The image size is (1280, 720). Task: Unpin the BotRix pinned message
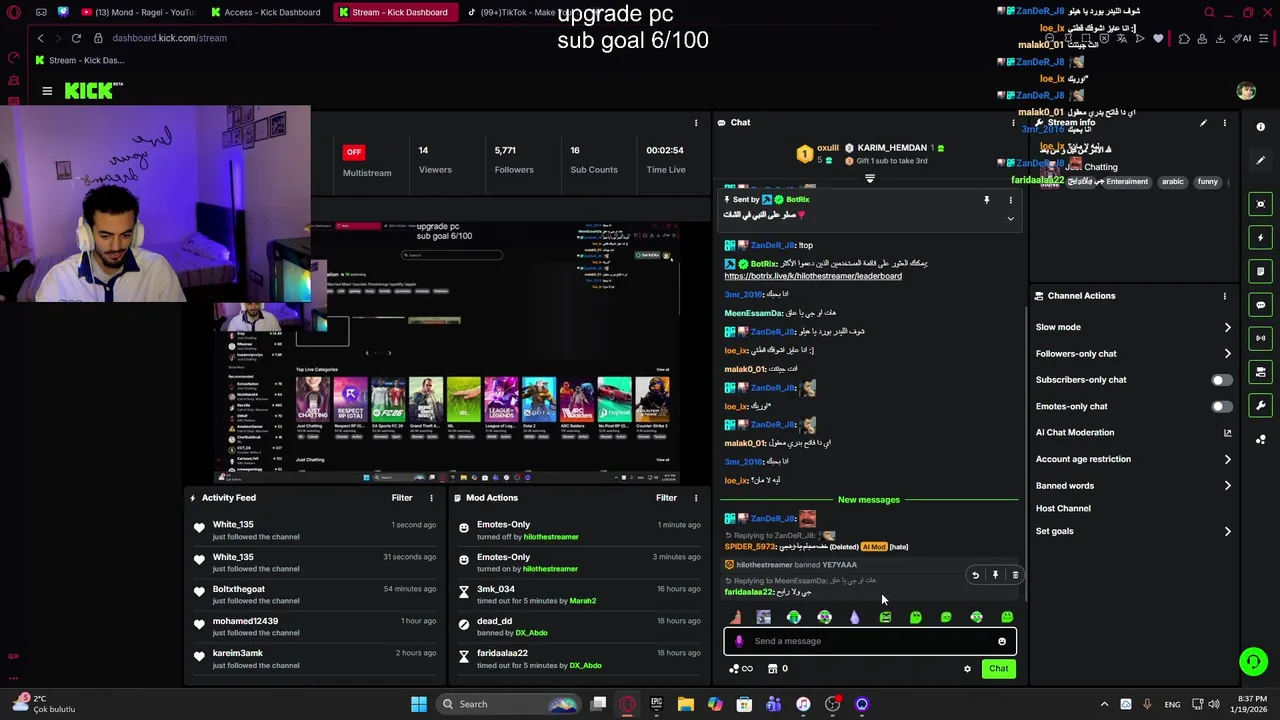tap(986, 200)
